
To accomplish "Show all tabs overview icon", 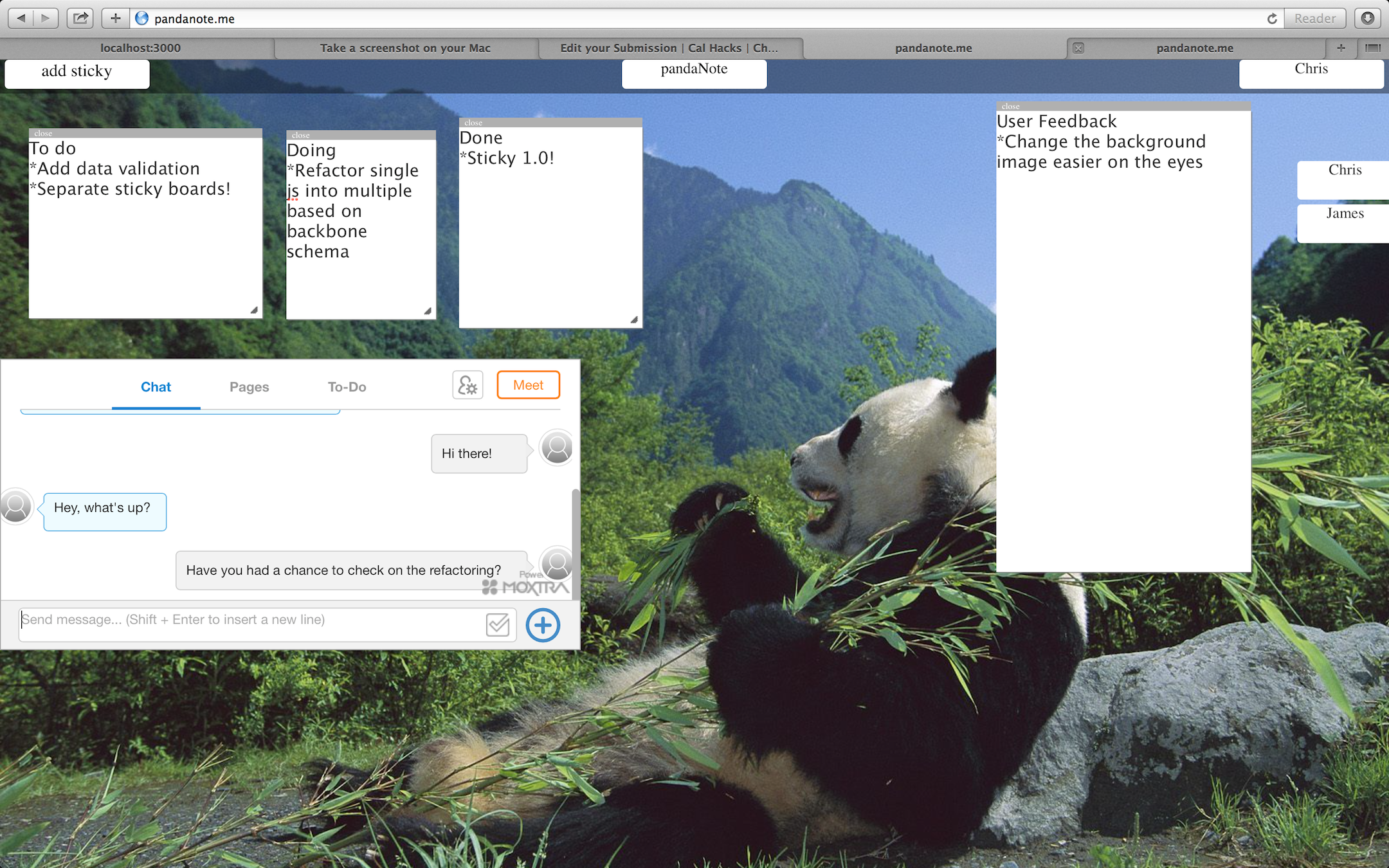I will pyautogui.click(x=1373, y=48).
